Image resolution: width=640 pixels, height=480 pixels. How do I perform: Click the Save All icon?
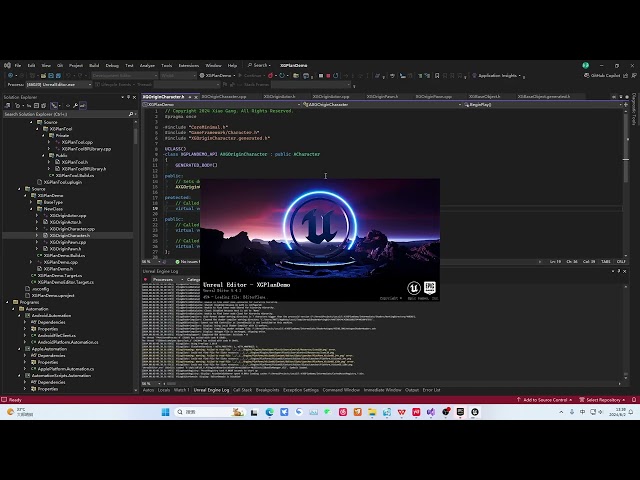click(58, 76)
